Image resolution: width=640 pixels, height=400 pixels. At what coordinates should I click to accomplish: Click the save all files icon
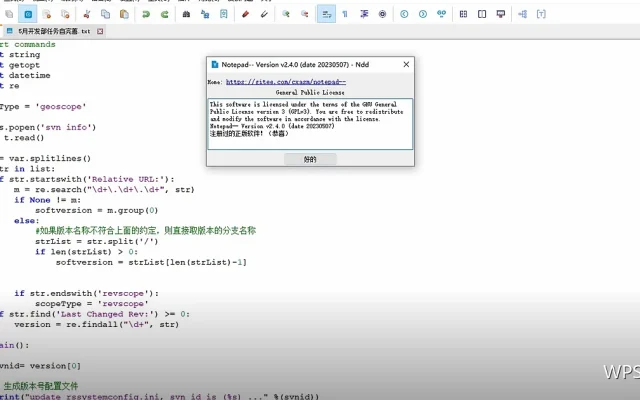65,14
